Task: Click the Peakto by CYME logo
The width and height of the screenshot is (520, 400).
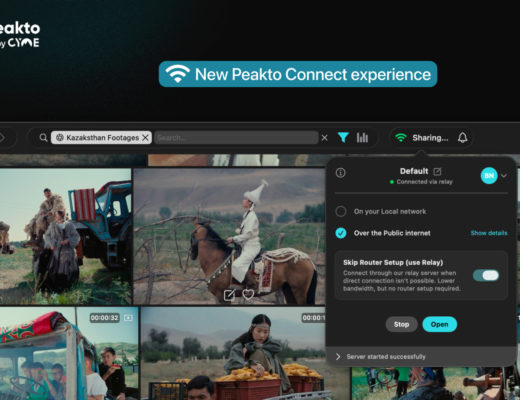Action: [19, 35]
